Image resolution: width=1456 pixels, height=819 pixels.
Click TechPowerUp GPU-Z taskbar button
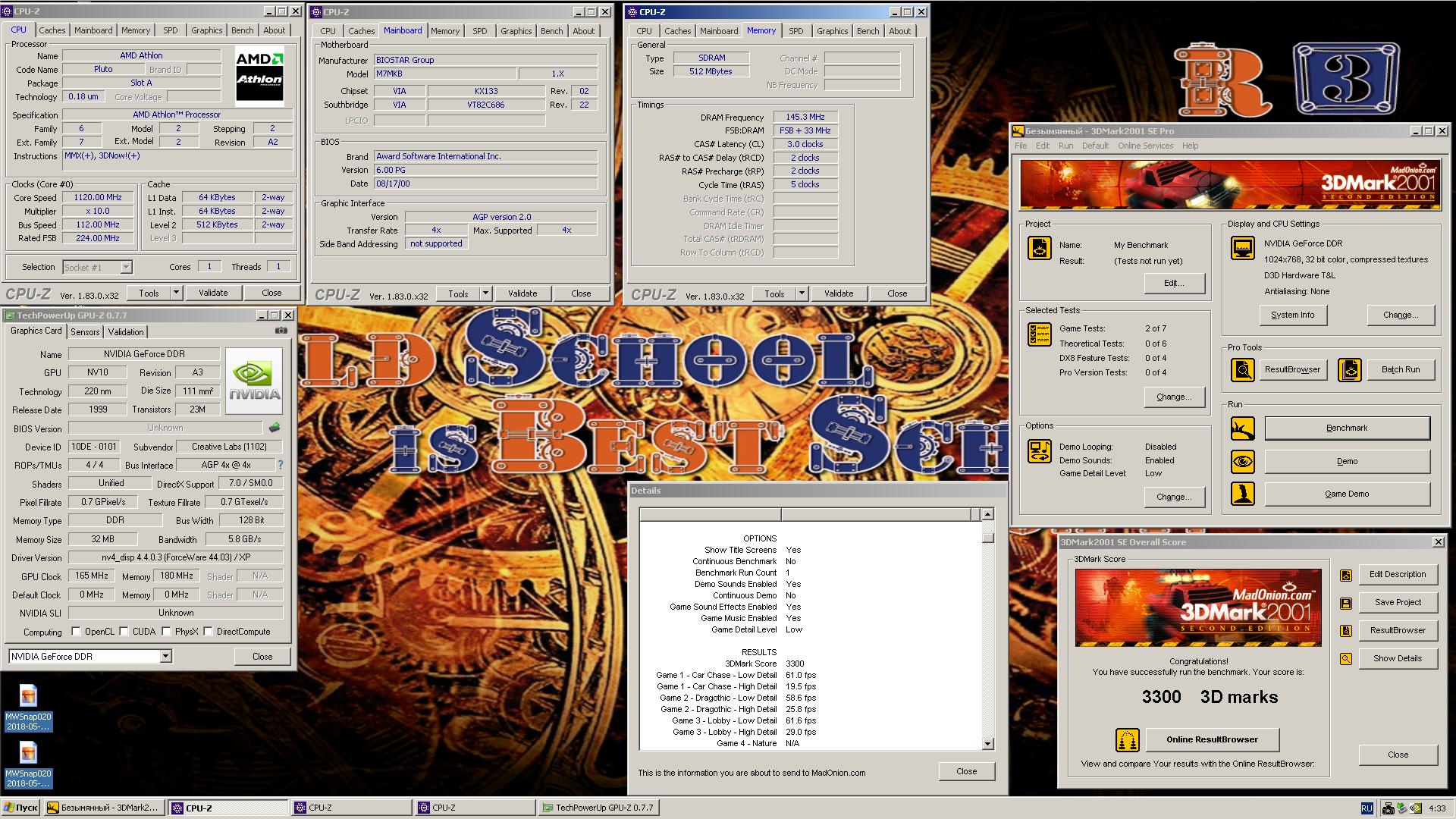(x=598, y=808)
